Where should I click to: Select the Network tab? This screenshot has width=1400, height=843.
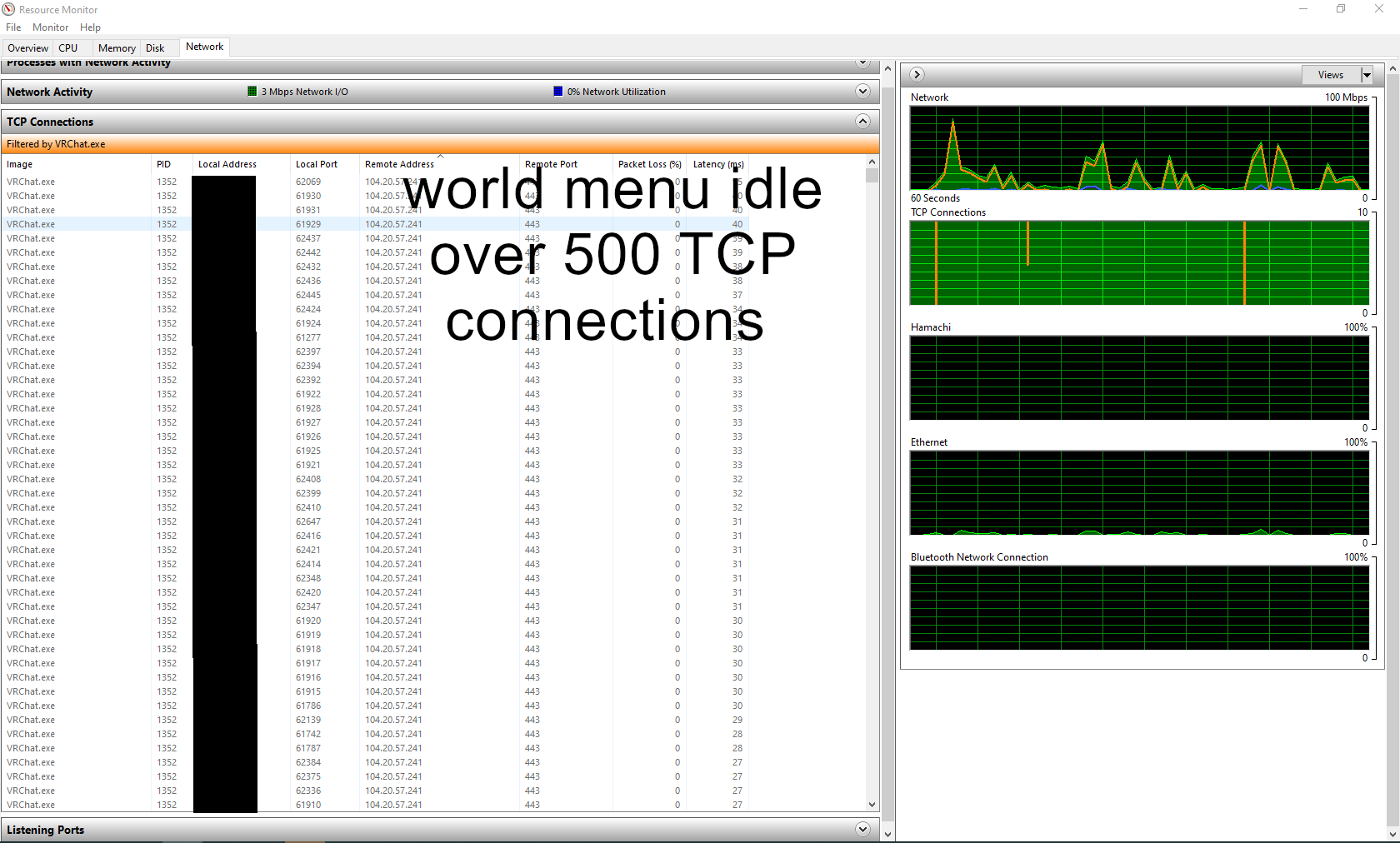[x=204, y=47]
